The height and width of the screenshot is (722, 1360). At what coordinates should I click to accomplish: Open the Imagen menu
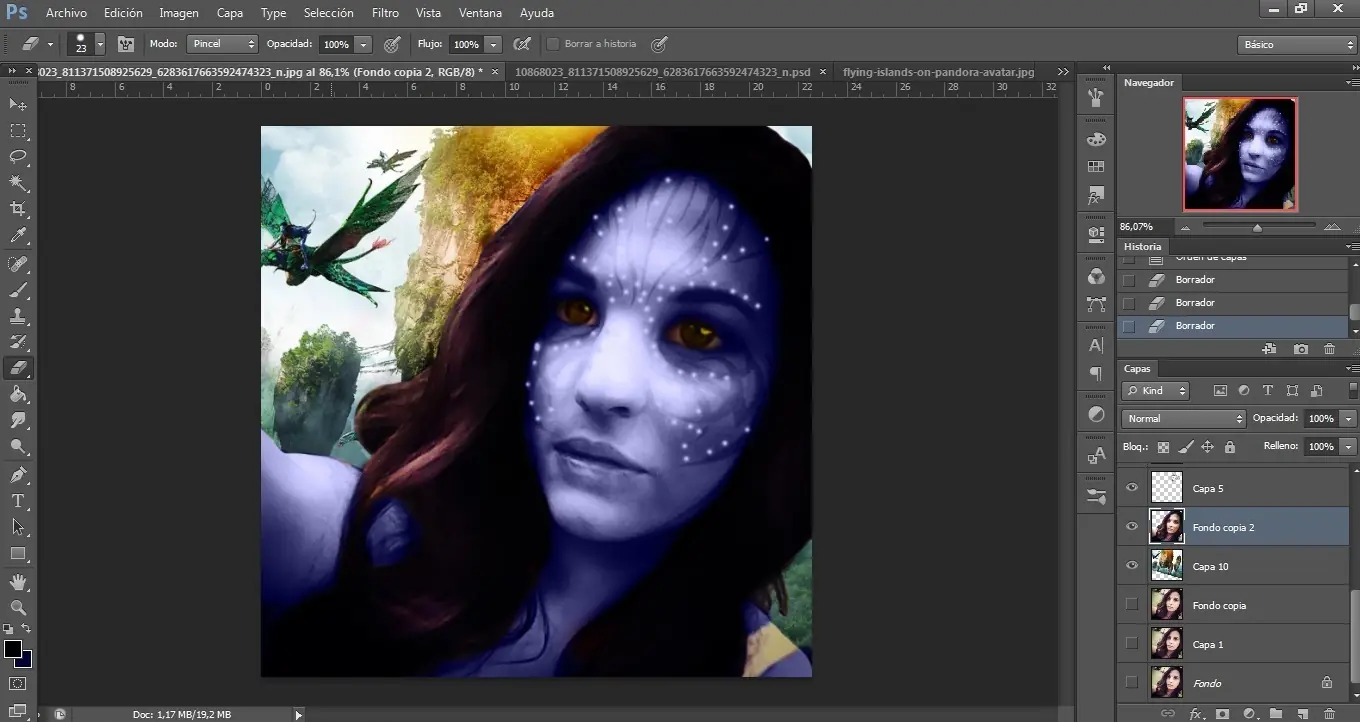pos(179,13)
